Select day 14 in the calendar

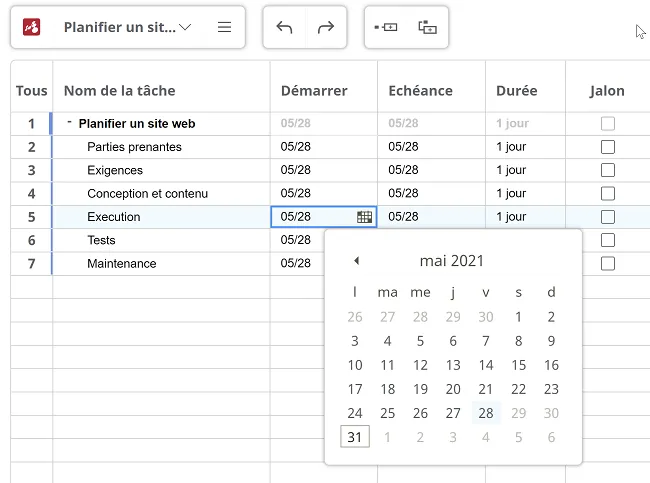coord(486,365)
